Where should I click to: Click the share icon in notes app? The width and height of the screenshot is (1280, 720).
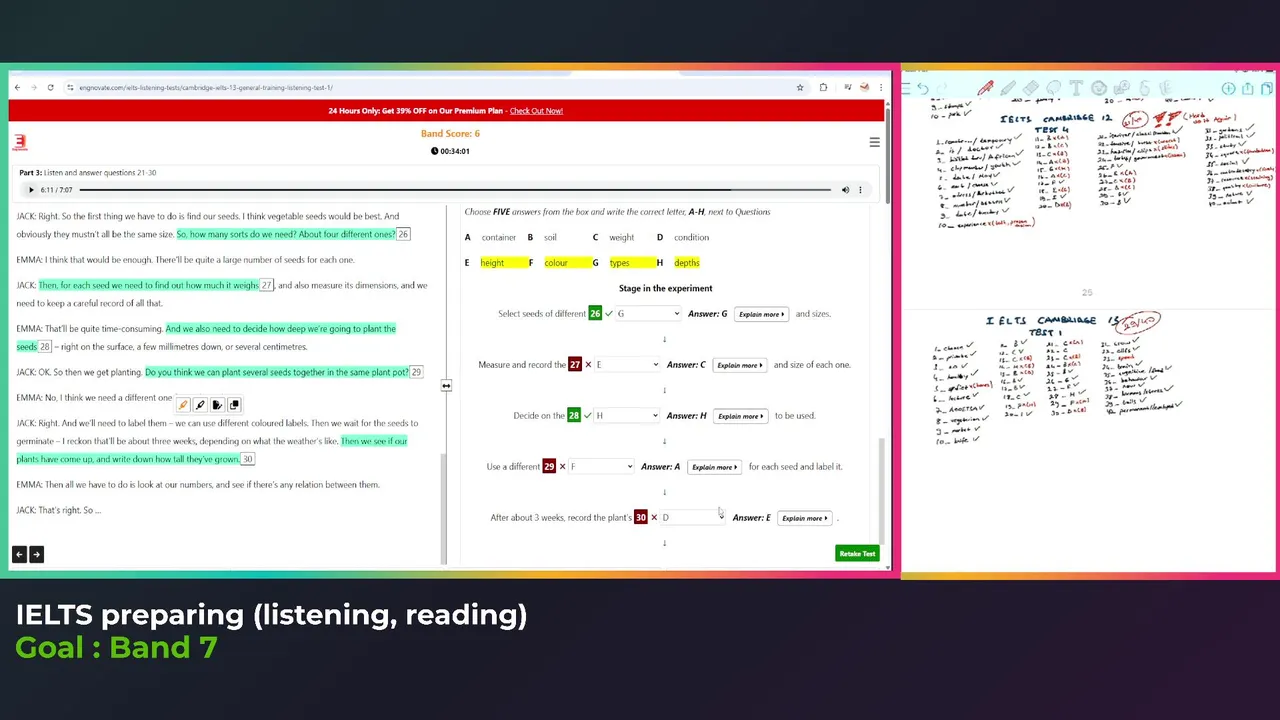[1248, 89]
